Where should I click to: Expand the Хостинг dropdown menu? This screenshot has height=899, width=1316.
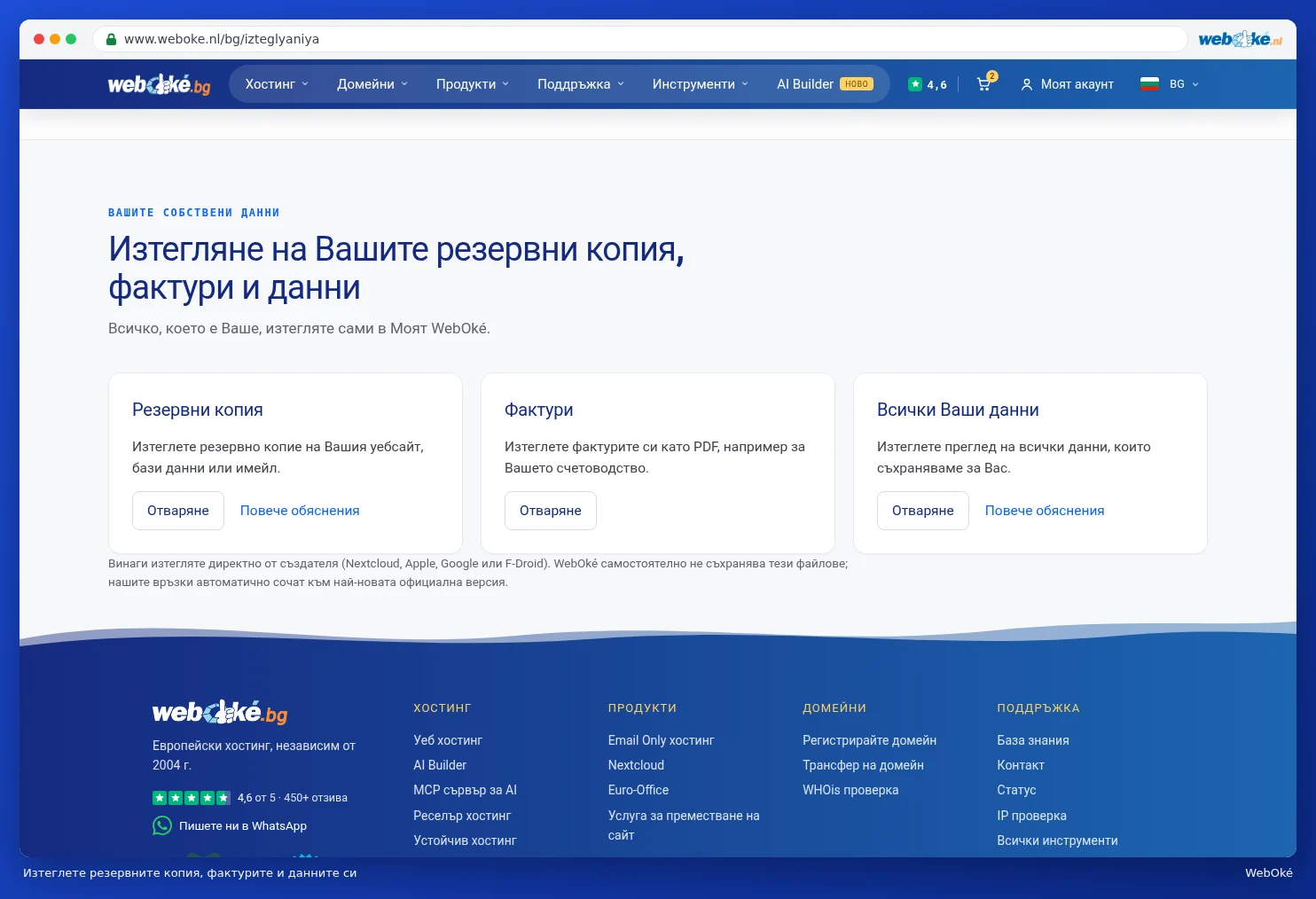[x=277, y=84]
